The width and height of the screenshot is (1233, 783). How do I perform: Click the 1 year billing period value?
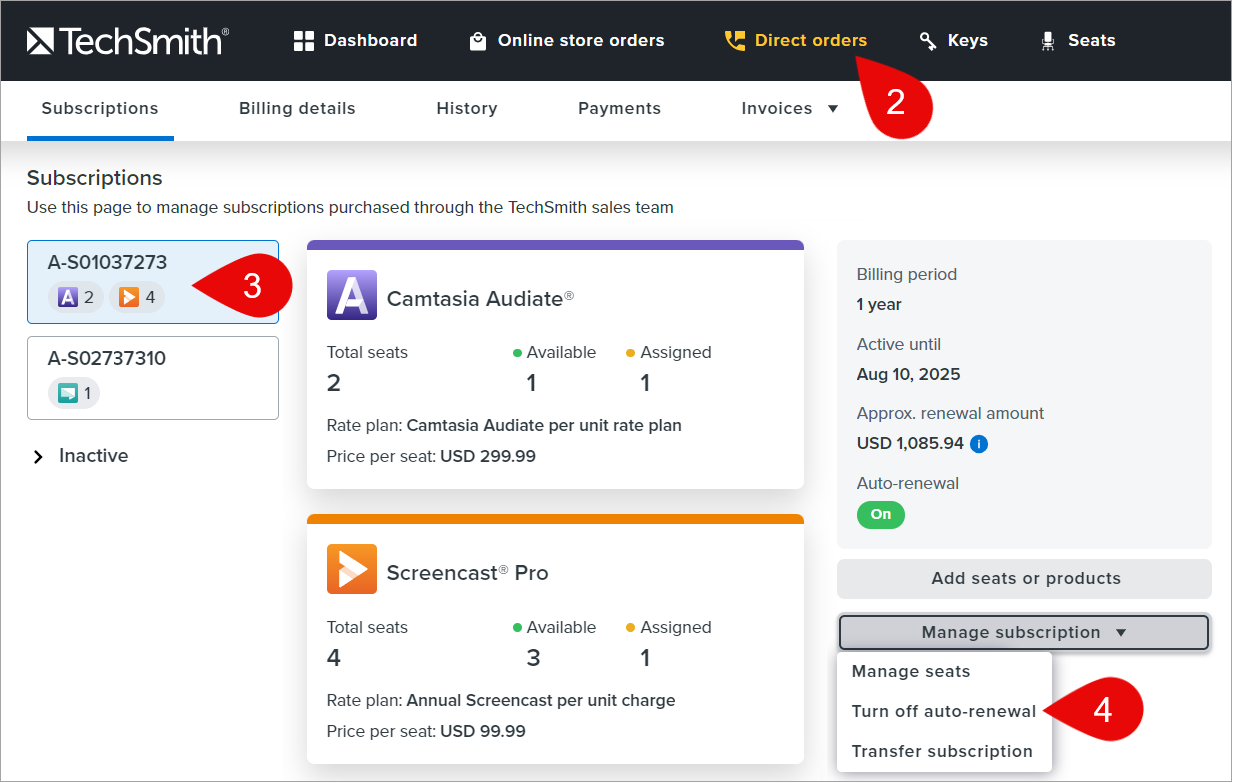(879, 305)
